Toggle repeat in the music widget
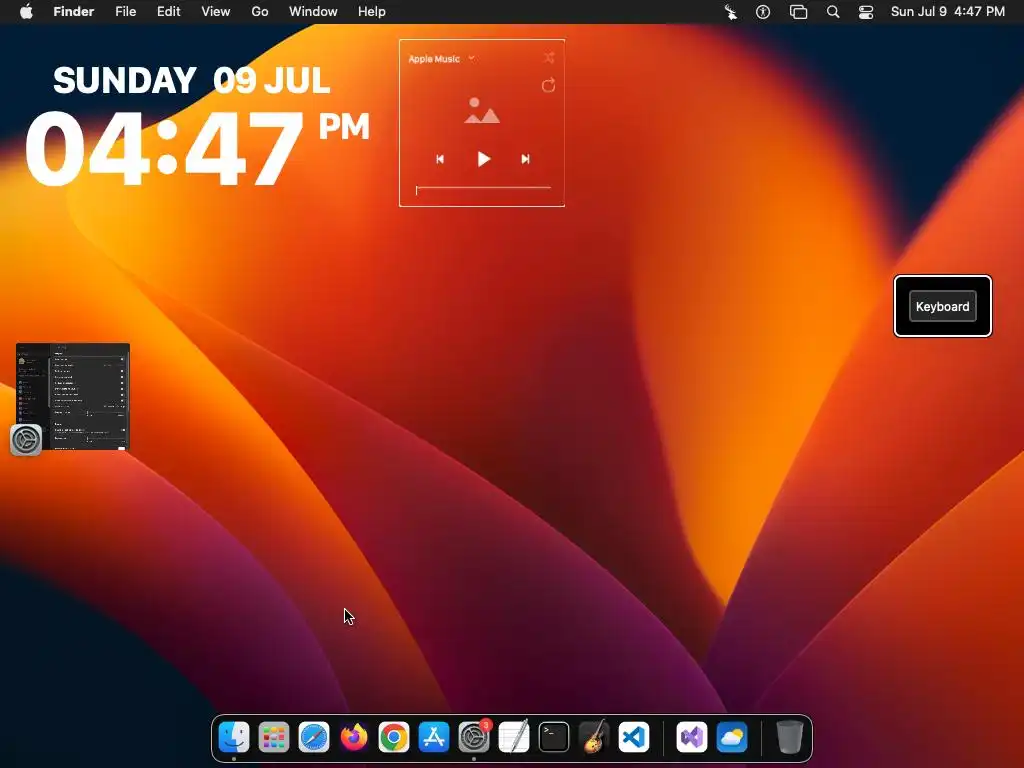Viewport: 1024px width, 768px height. (549, 86)
